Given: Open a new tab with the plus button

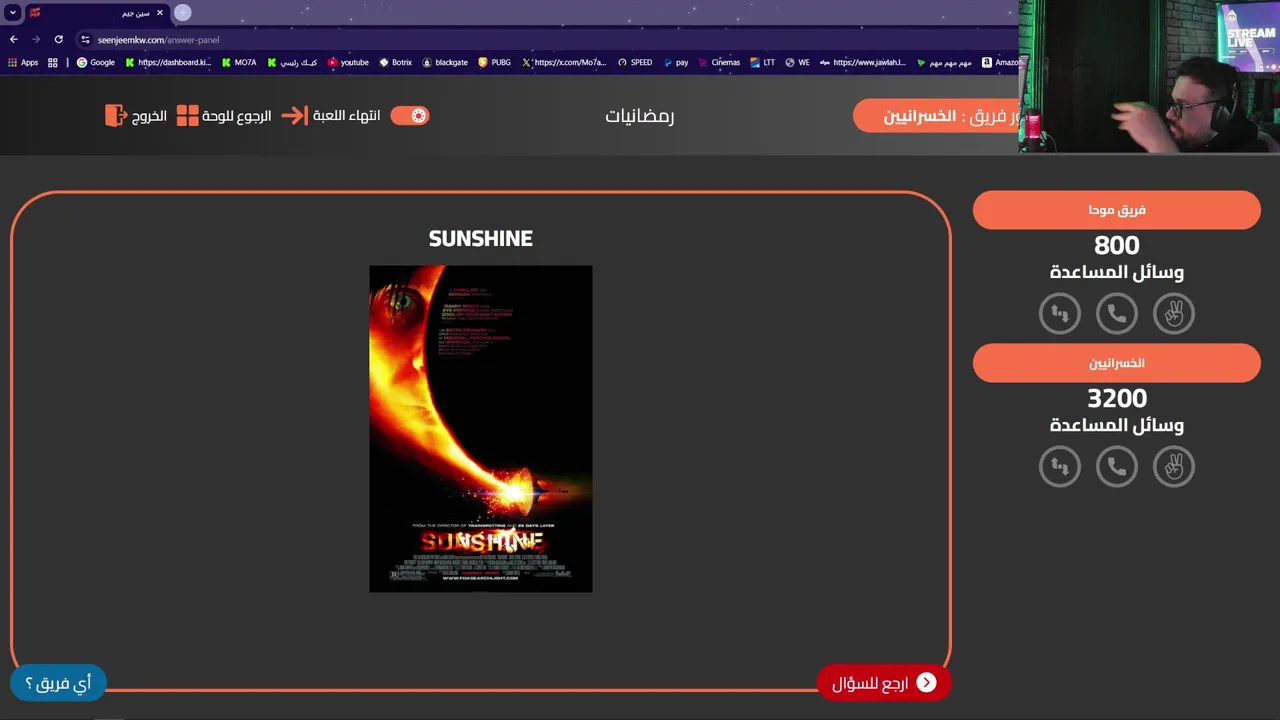Looking at the screenshot, I should [183, 13].
